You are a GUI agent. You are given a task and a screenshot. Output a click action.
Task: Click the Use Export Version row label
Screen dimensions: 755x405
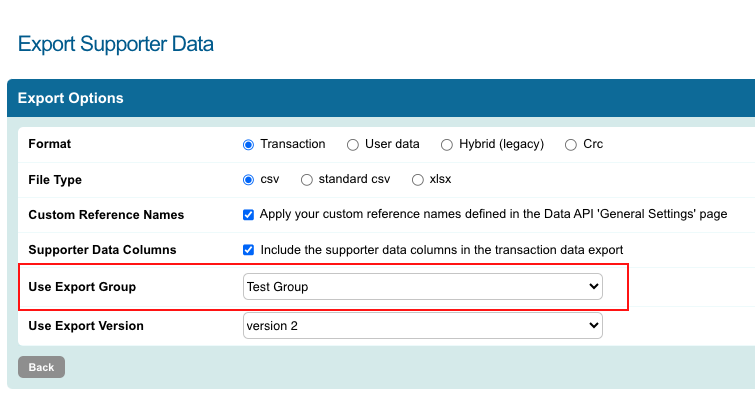coord(86,326)
